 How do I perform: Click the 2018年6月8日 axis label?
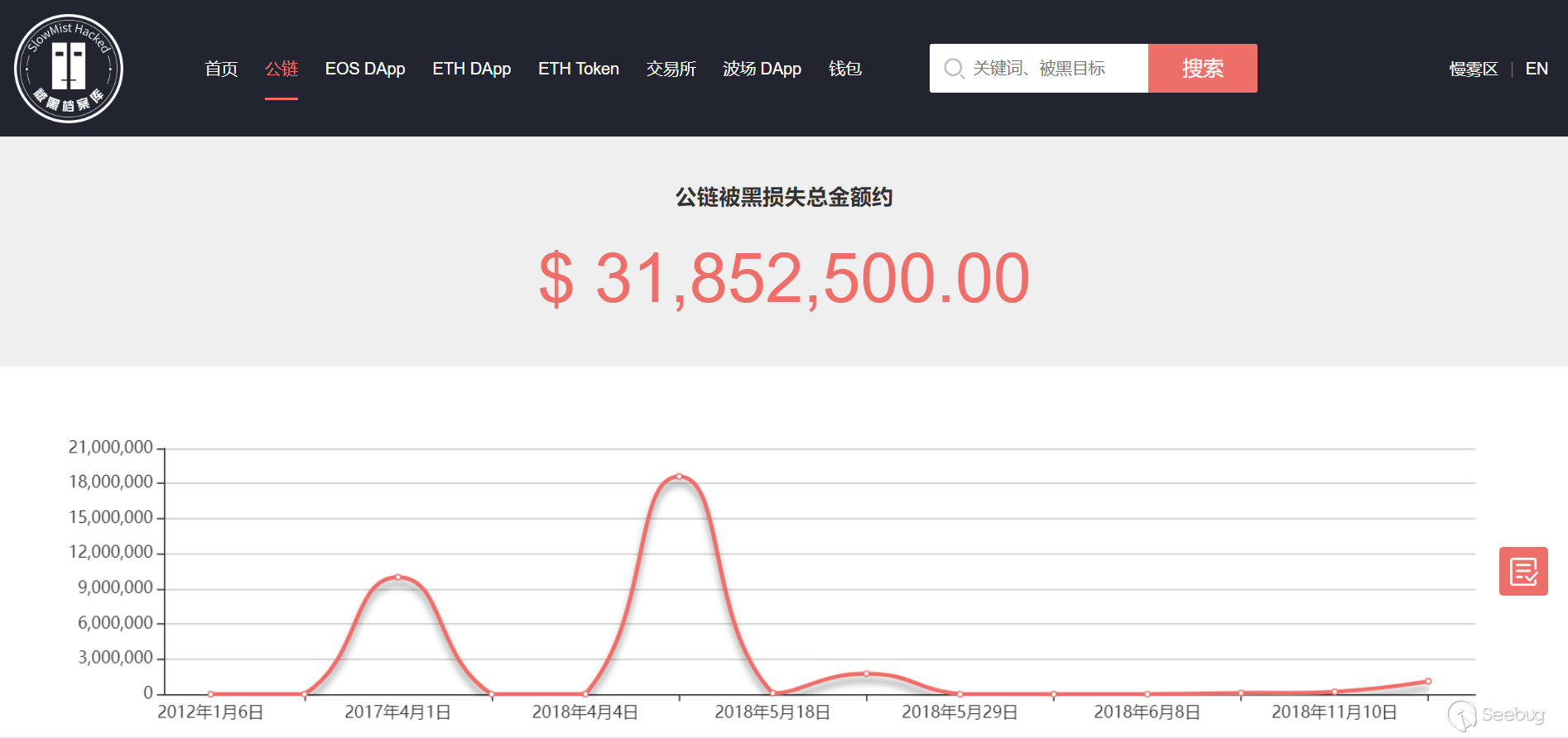[1147, 712]
